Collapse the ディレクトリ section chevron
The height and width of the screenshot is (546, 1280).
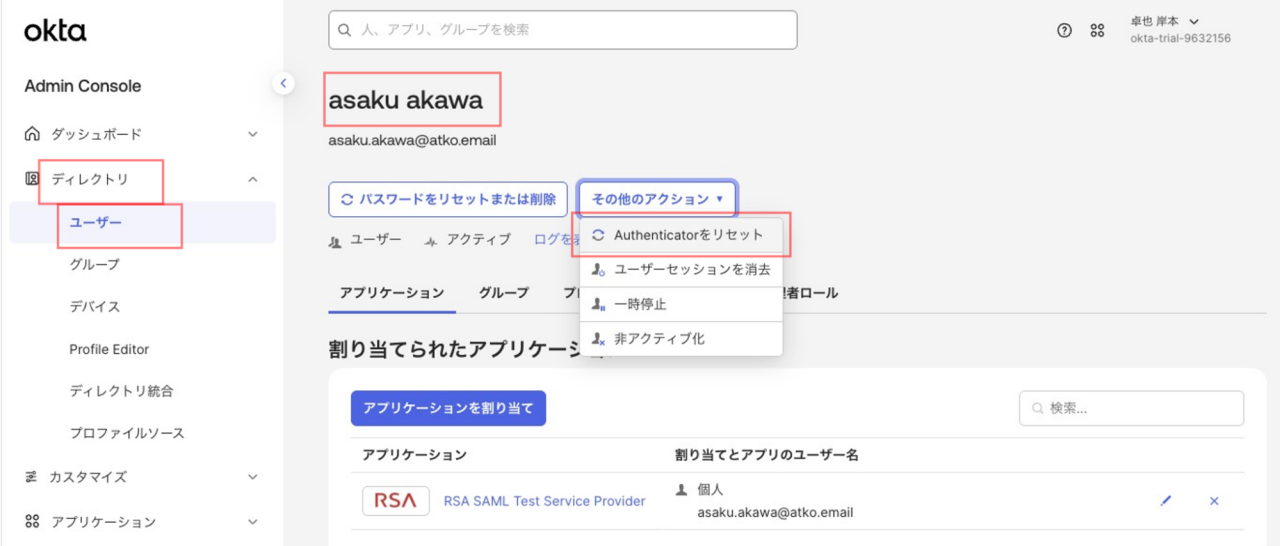tap(253, 180)
